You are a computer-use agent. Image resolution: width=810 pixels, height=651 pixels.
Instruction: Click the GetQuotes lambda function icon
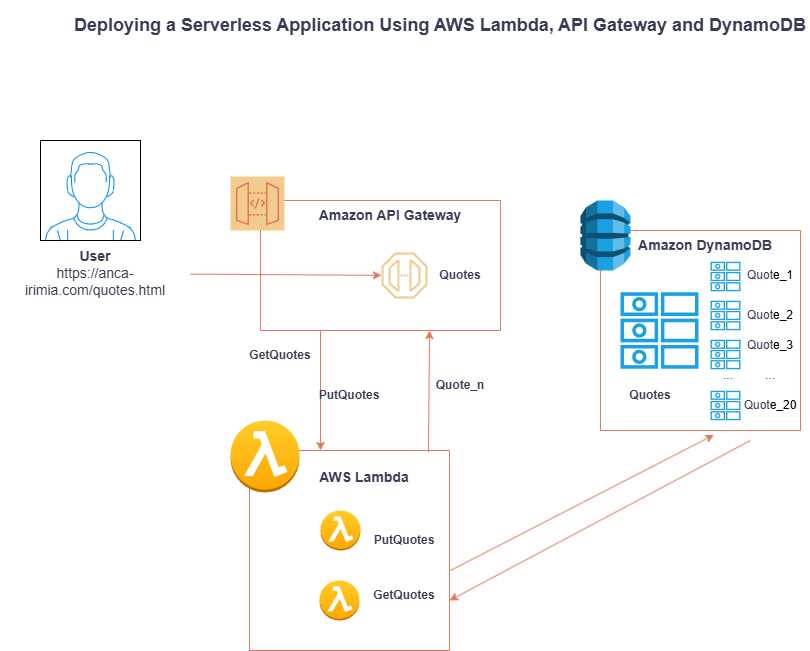pos(339,600)
